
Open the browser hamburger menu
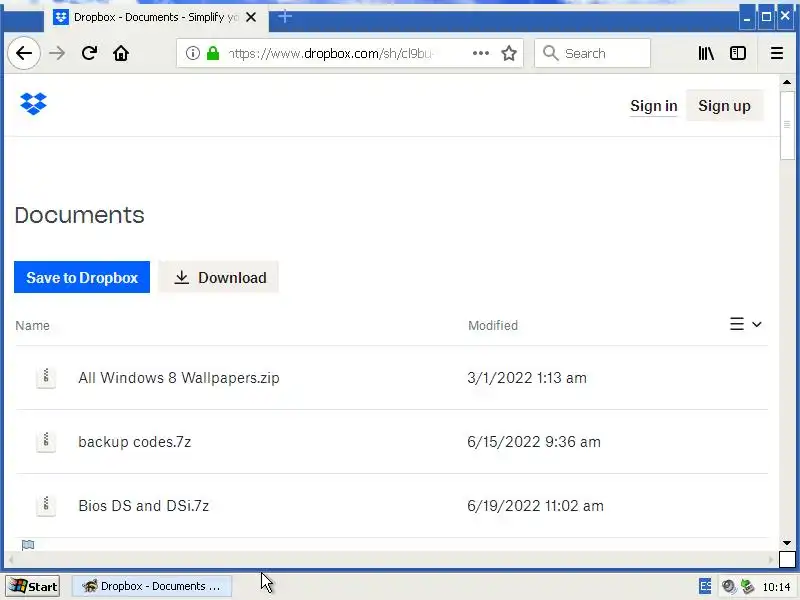[777, 53]
